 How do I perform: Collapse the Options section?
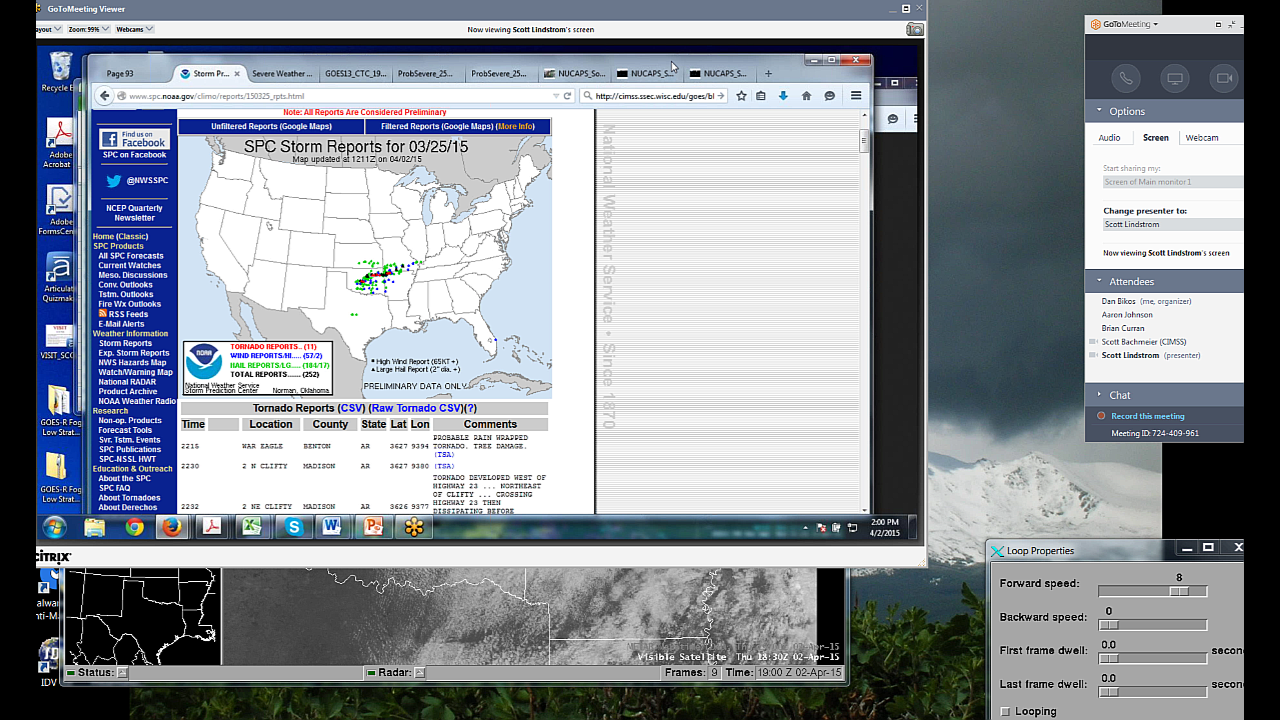pyautogui.click(x=1100, y=111)
